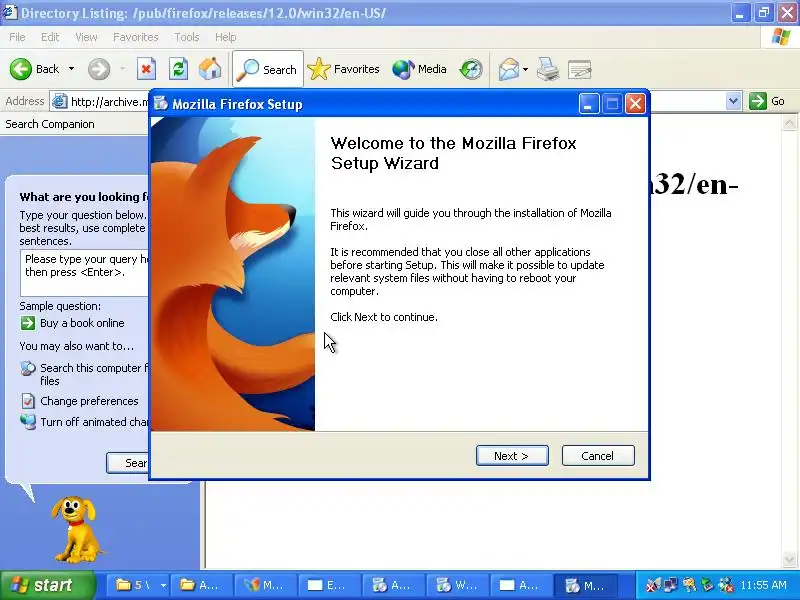
Task: Click the Search button in Search Companion
Action: (x=128, y=462)
